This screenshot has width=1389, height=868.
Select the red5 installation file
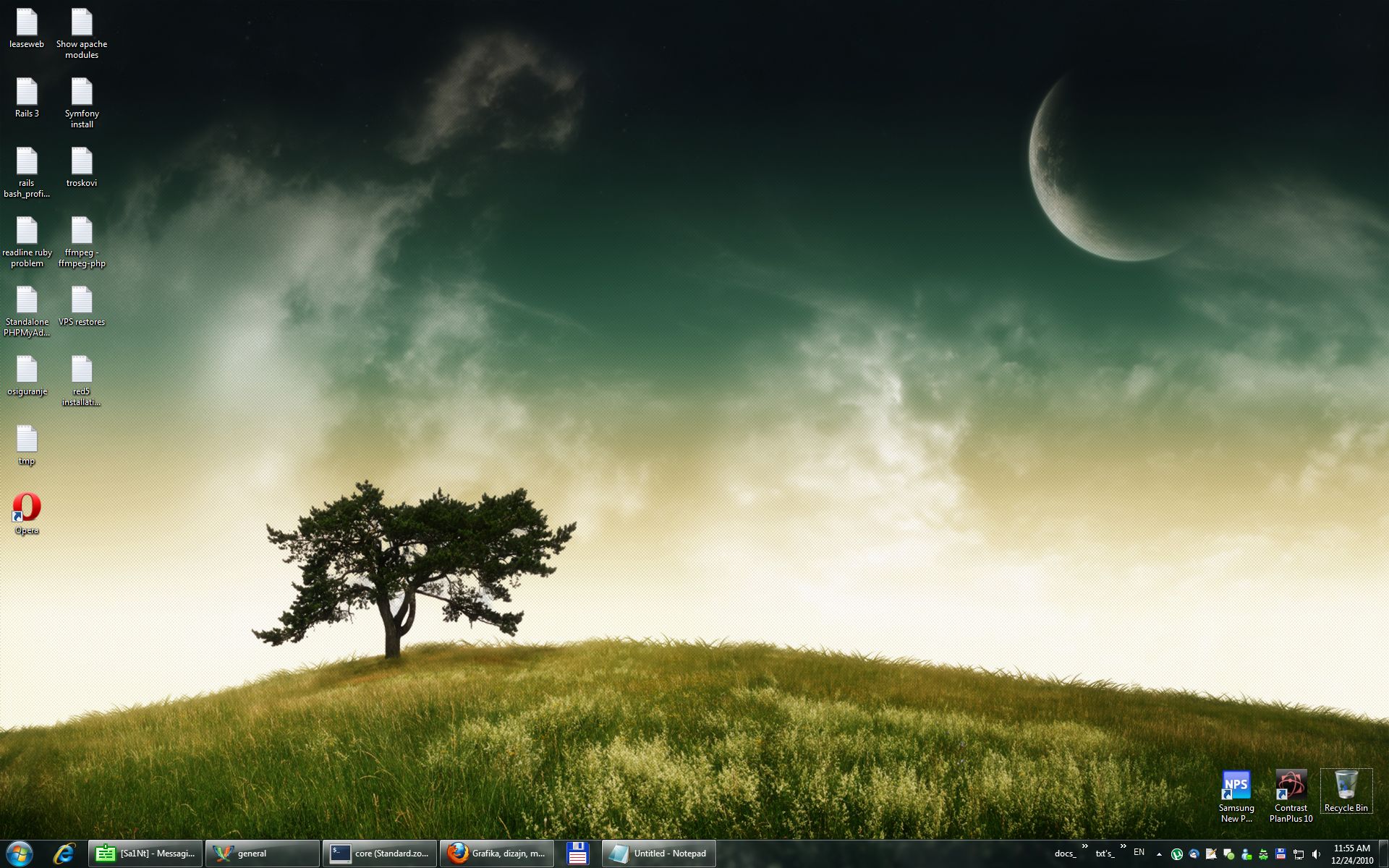point(82,381)
